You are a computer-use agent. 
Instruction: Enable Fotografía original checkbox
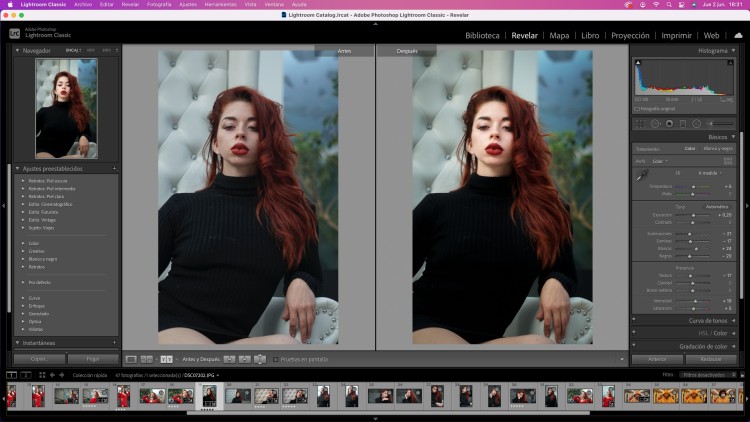pos(637,109)
